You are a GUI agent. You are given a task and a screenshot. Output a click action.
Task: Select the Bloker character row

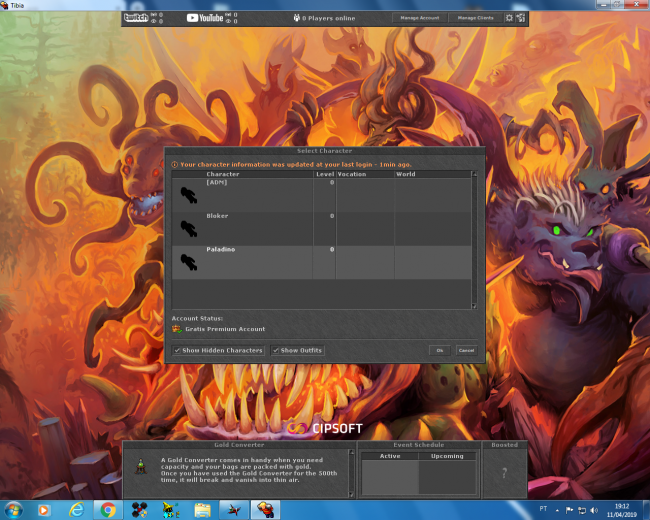tap(322, 229)
